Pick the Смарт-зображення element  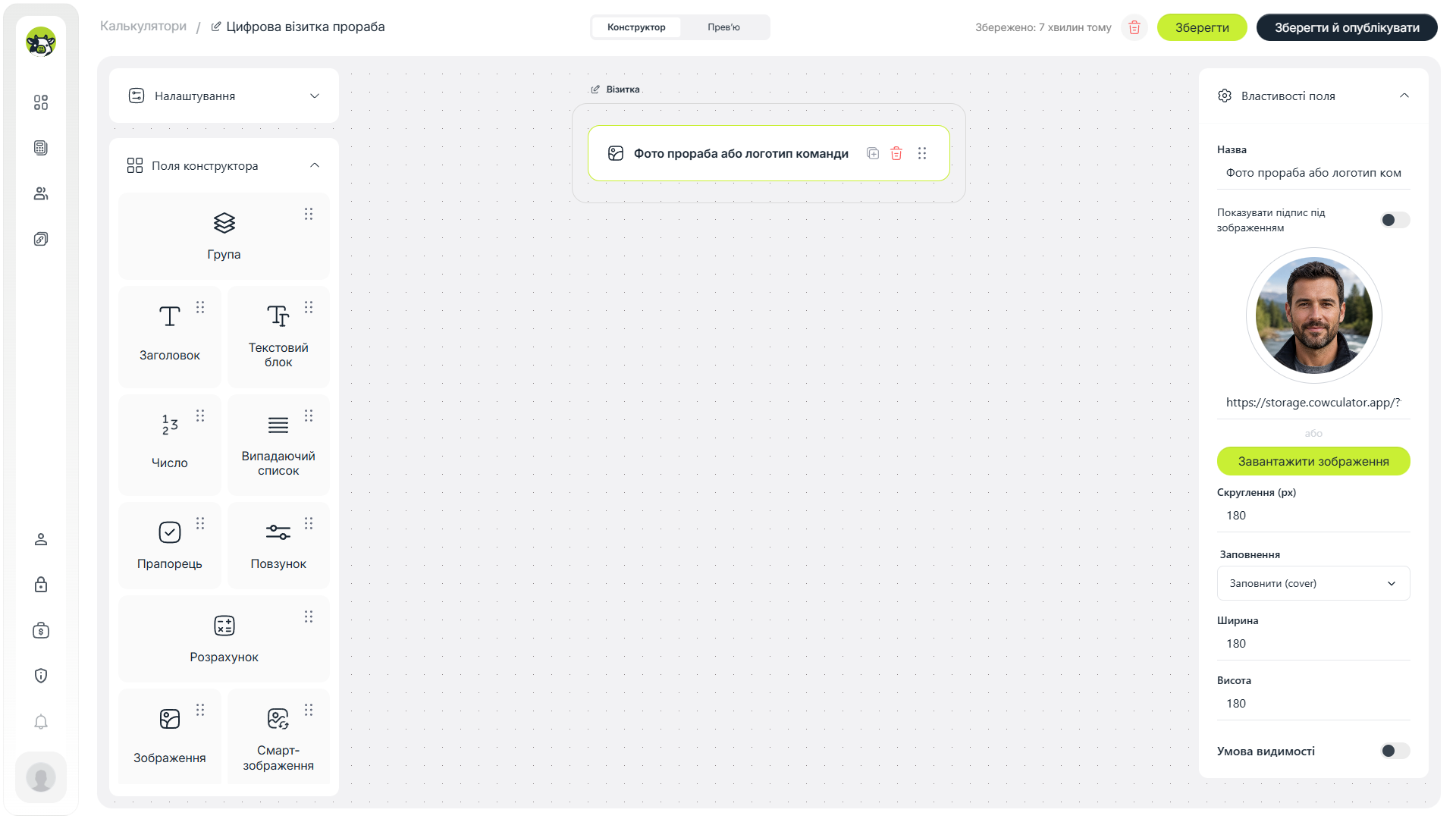click(x=278, y=736)
